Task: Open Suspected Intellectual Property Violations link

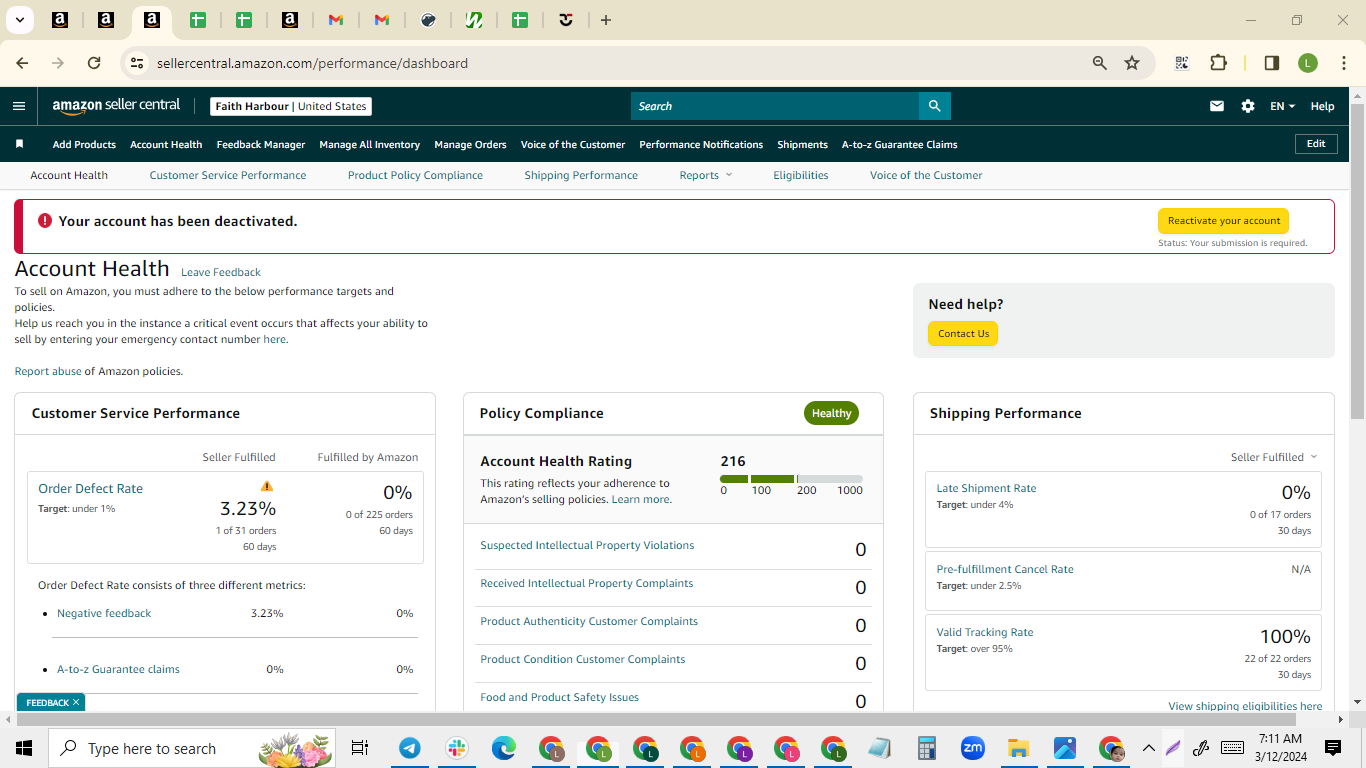Action: (587, 545)
